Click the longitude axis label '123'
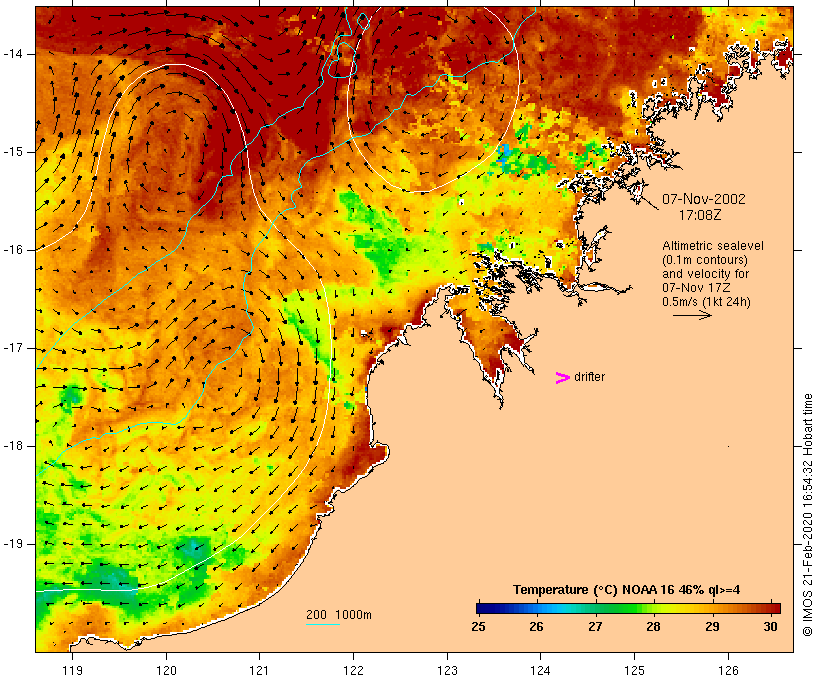The image size is (820, 680). (447, 670)
